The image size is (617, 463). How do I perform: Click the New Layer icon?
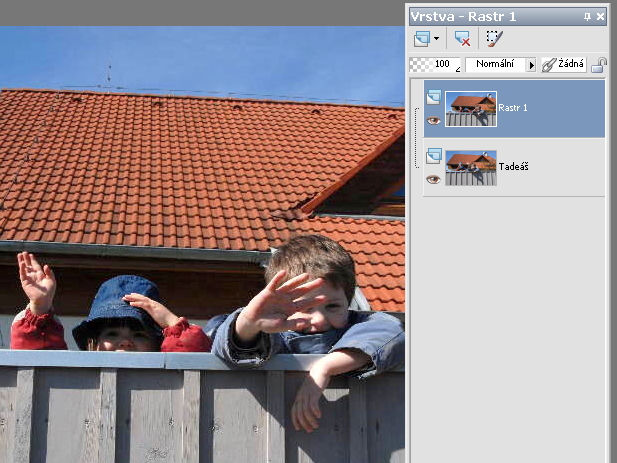421,38
